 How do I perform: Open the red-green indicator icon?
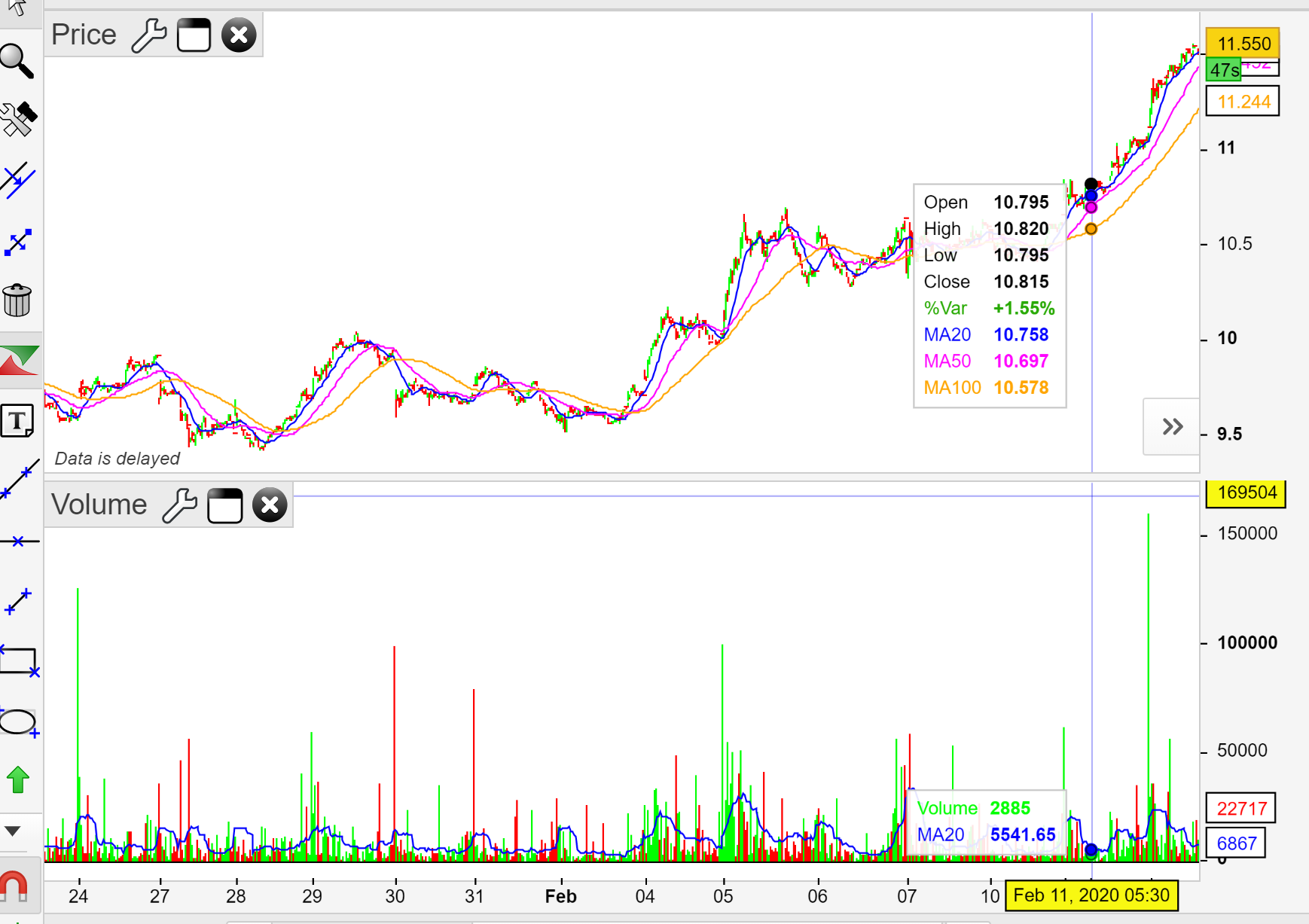(20, 361)
